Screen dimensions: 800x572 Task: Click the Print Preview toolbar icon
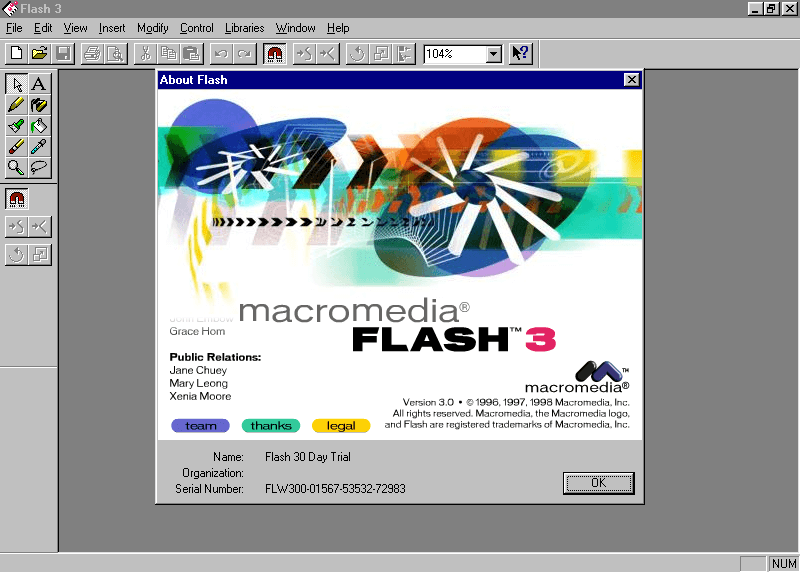[116, 54]
